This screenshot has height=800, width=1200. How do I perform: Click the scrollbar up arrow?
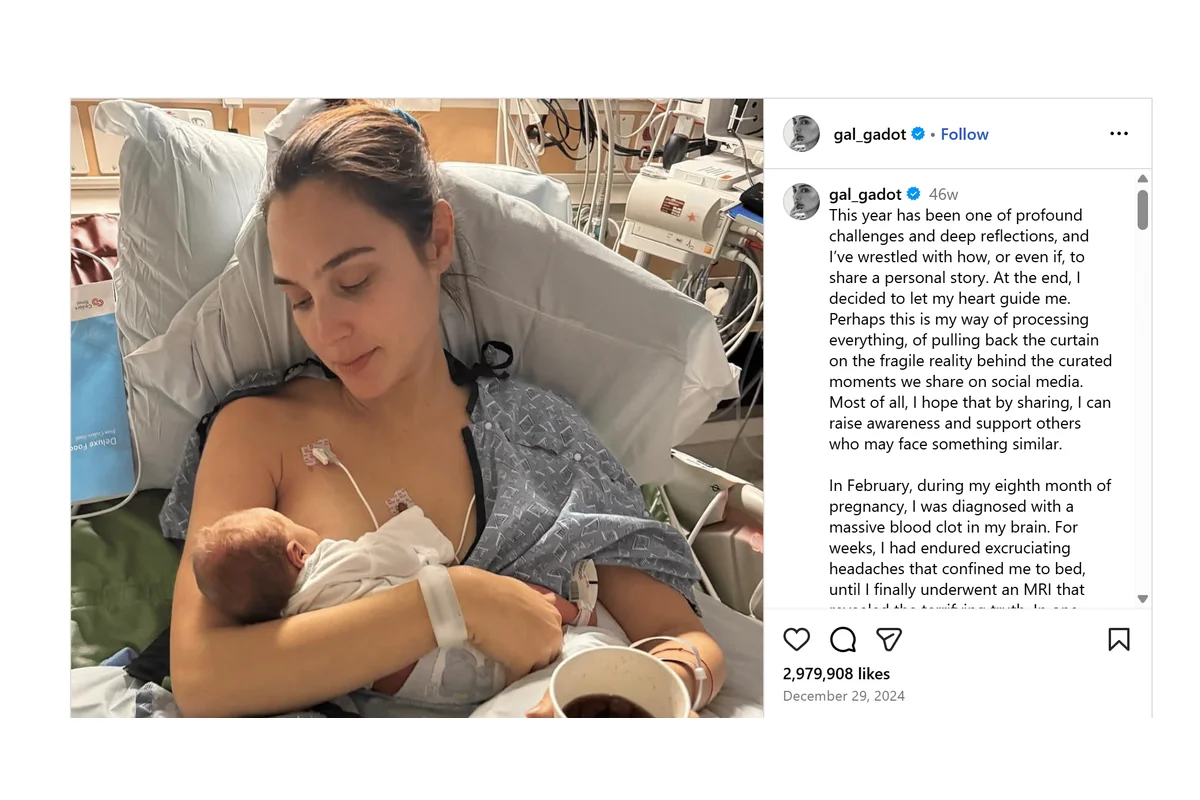(1143, 179)
